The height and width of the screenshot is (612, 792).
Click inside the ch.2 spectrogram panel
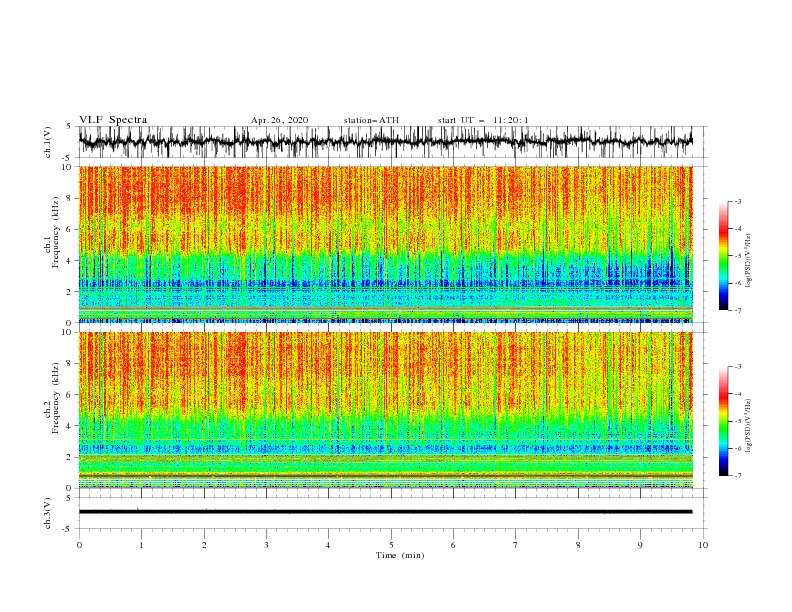385,410
